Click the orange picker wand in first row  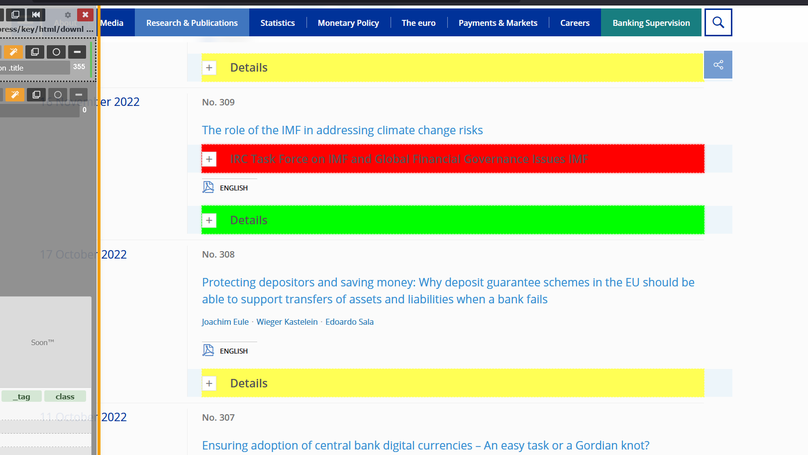coord(13,52)
